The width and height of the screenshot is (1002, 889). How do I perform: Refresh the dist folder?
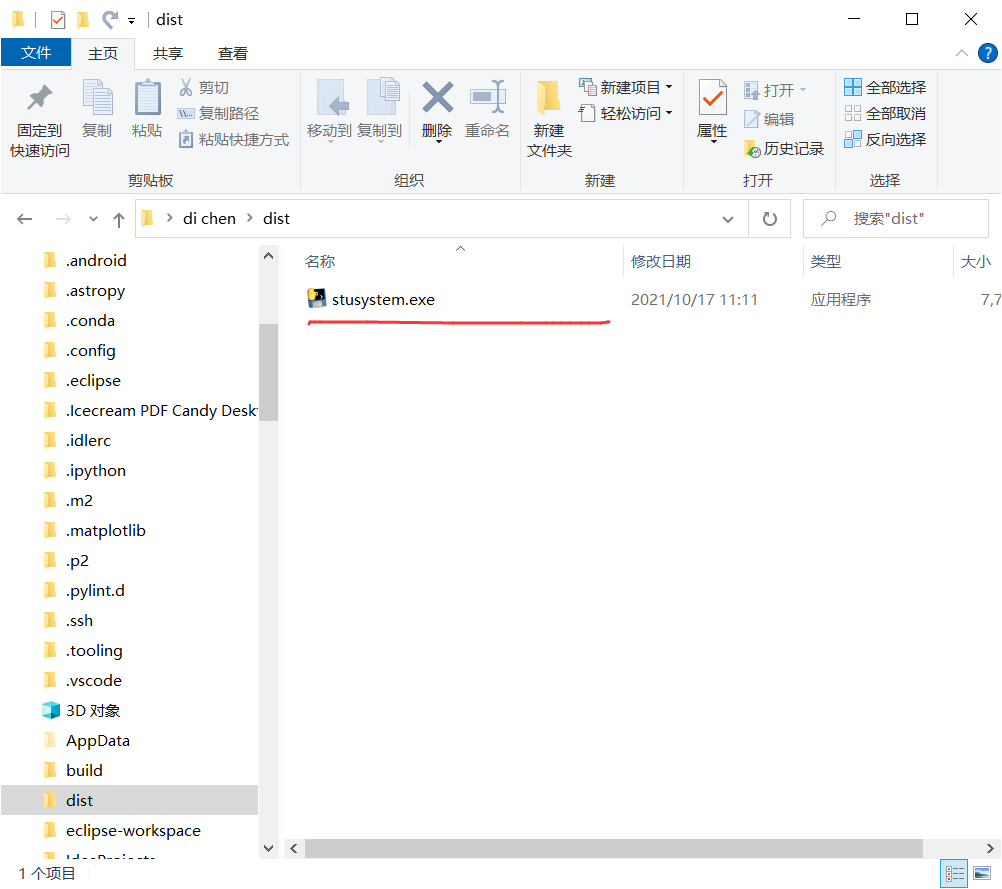tap(769, 219)
